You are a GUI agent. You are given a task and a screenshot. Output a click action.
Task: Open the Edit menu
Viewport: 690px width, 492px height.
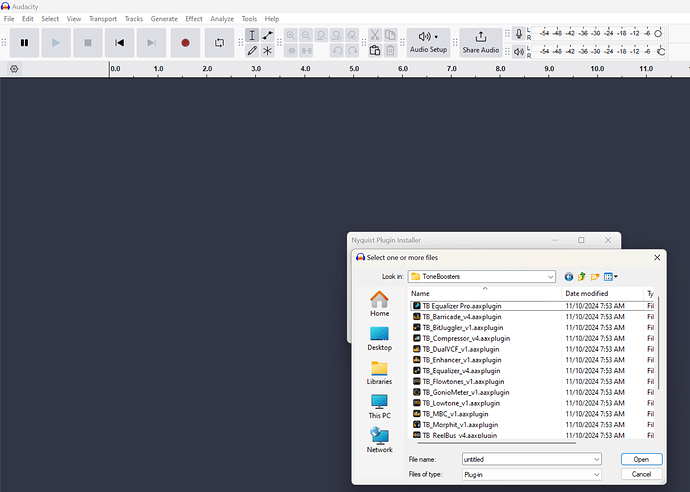click(x=28, y=19)
